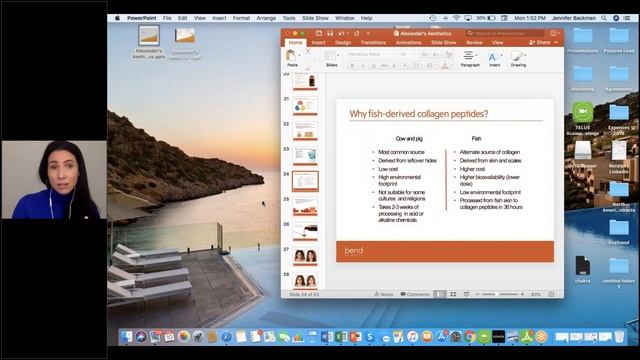
Task: Open the Trash in the dock
Action: [x=619, y=337]
